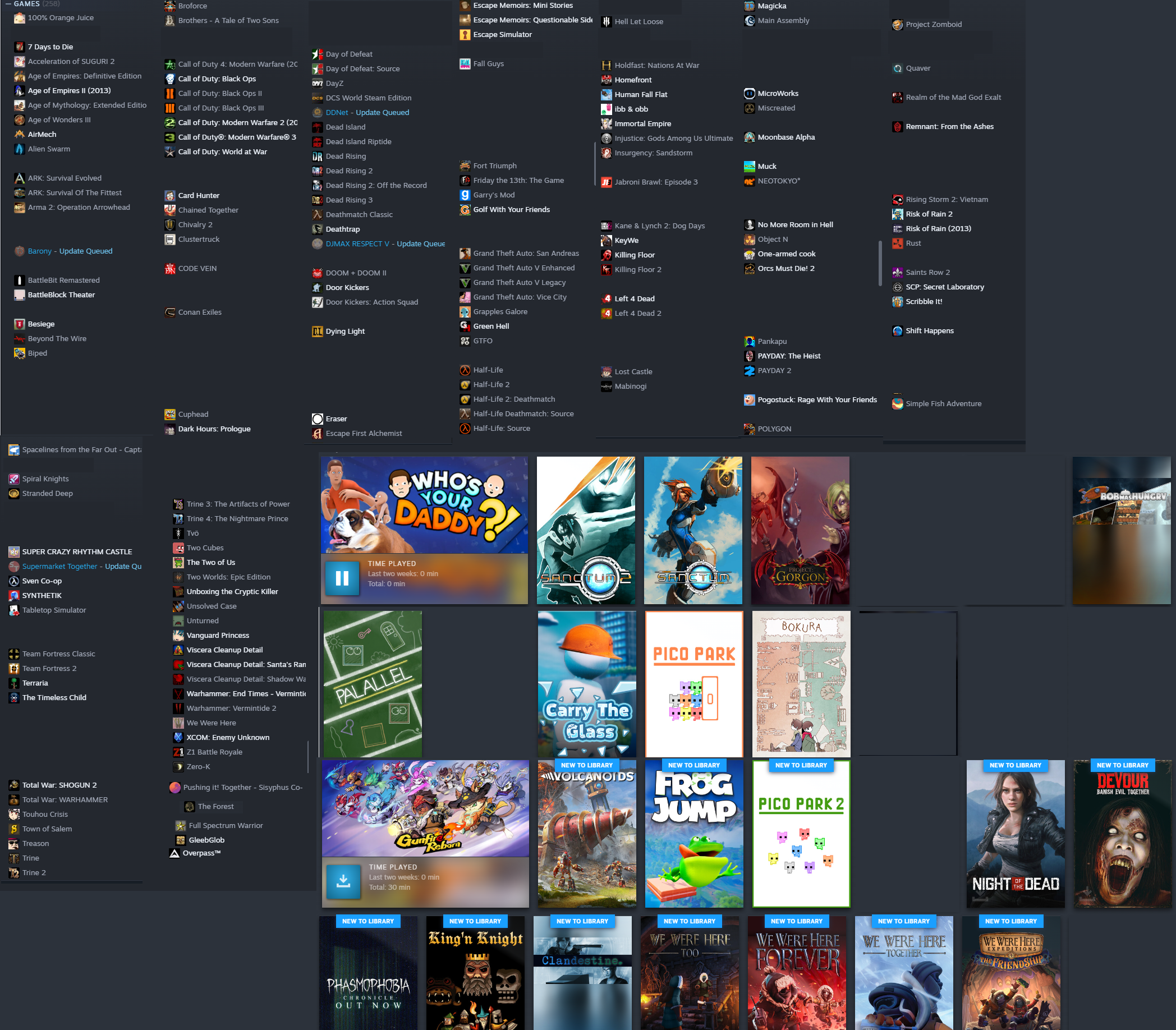Collapse the GAMES (258) category
The width and height of the screenshot is (1176, 1030).
click(8, 4)
